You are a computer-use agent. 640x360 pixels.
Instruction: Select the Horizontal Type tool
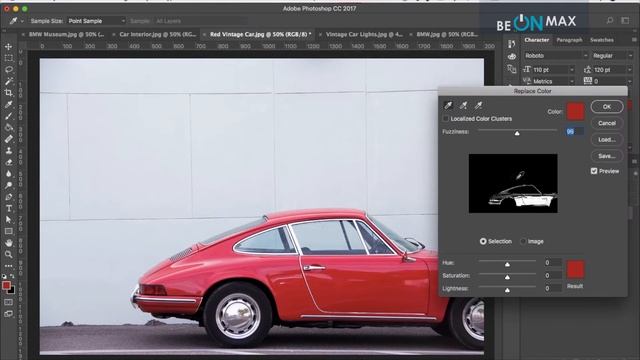pyautogui.click(x=9, y=208)
